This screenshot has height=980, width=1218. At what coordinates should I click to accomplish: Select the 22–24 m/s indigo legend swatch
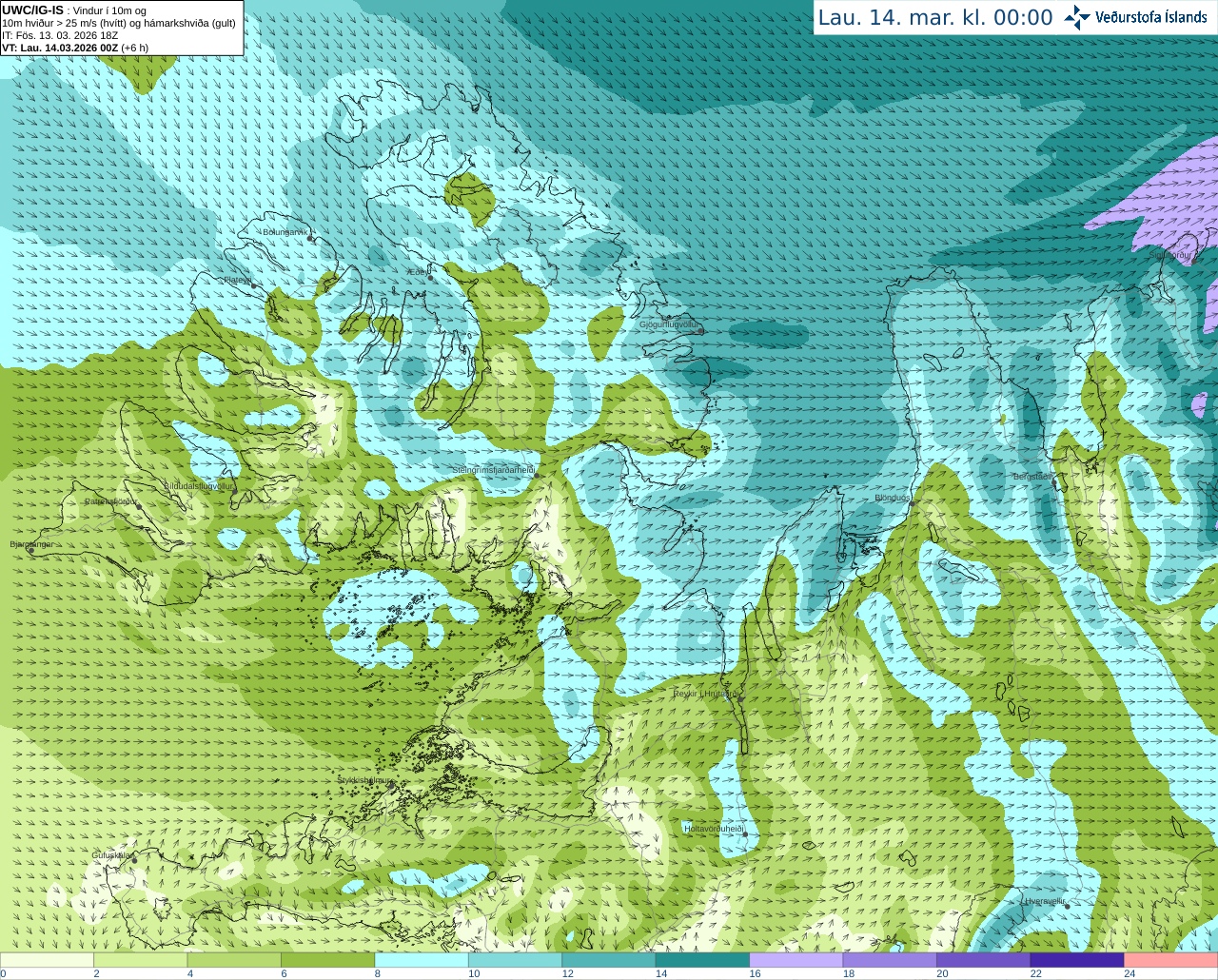(x=1077, y=959)
